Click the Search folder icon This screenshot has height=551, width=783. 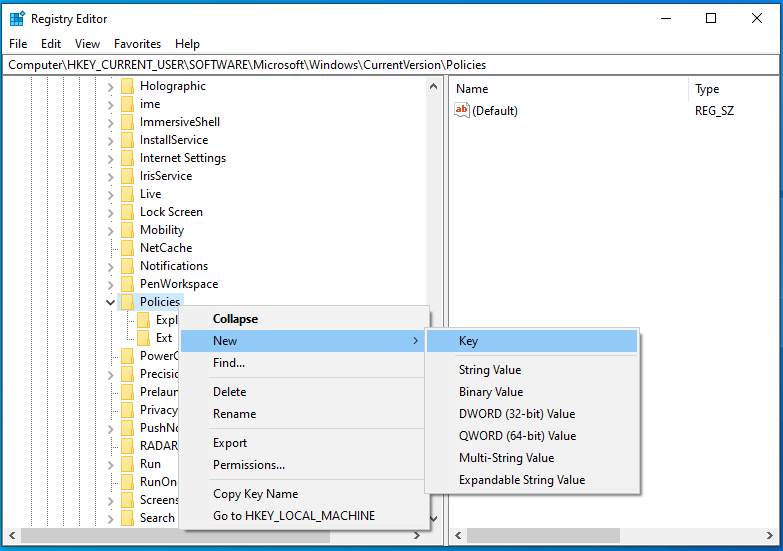tap(127, 518)
